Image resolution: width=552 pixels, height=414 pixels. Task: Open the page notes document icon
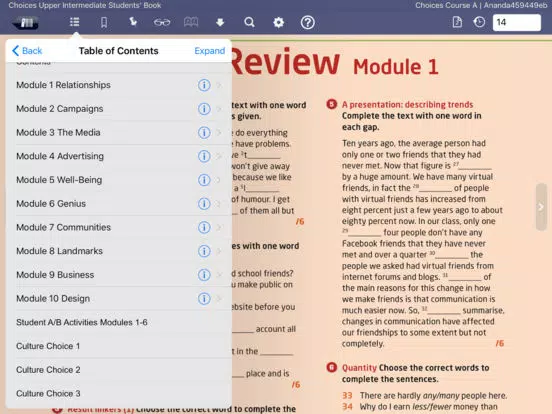point(457,22)
